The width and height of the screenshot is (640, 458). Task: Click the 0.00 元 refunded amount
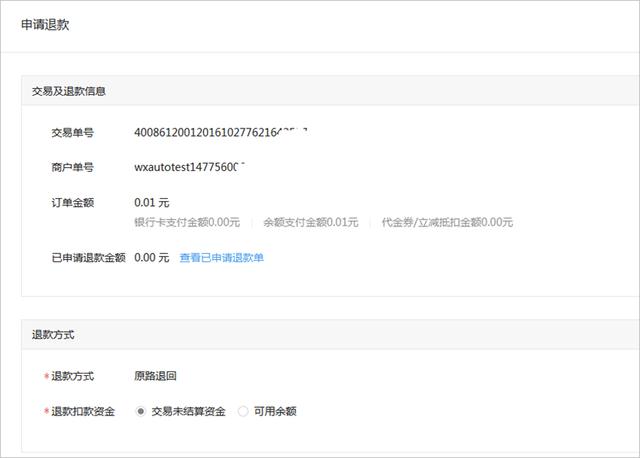pos(151,258)
